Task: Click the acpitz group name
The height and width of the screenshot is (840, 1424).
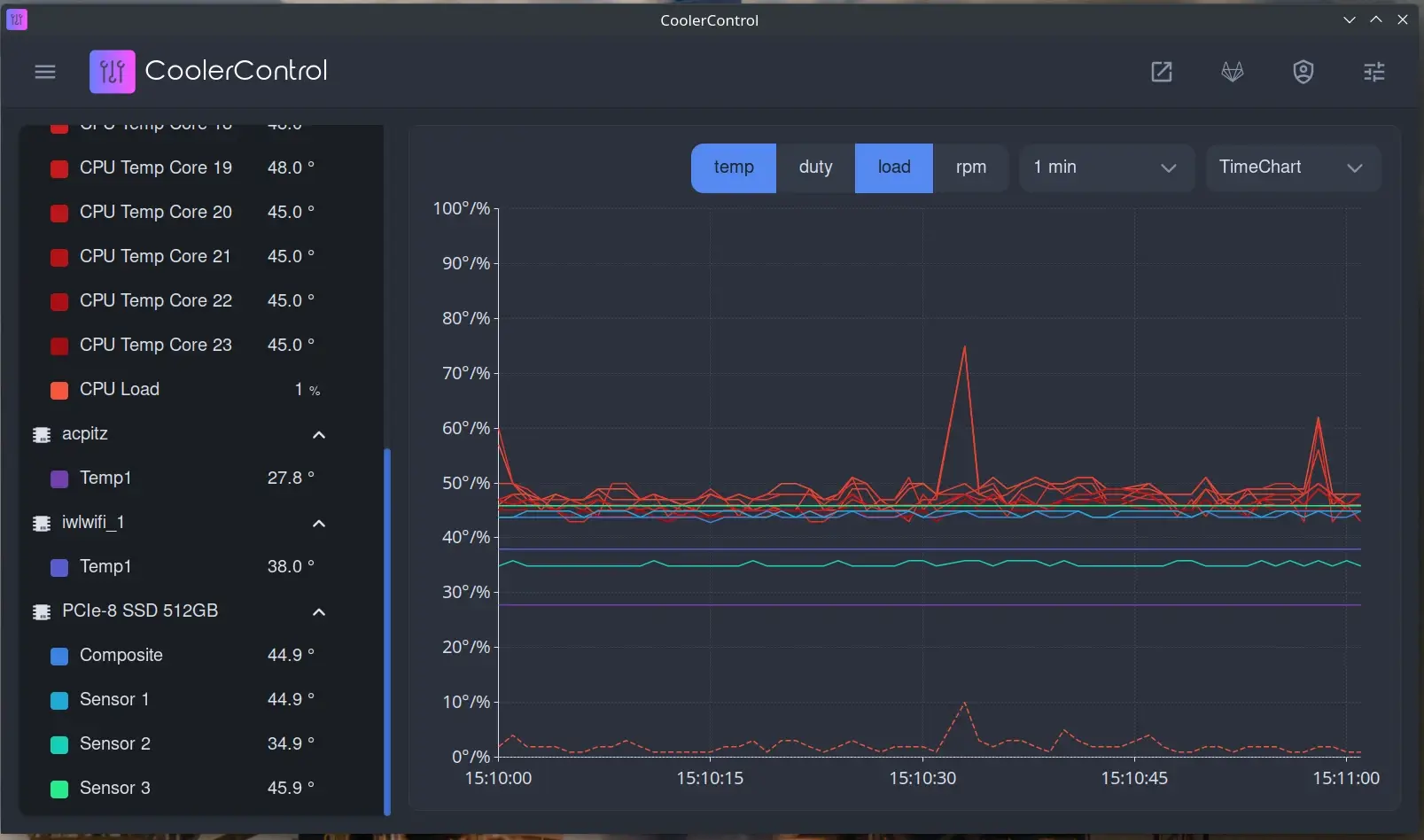Action: (x=85, y=433)
